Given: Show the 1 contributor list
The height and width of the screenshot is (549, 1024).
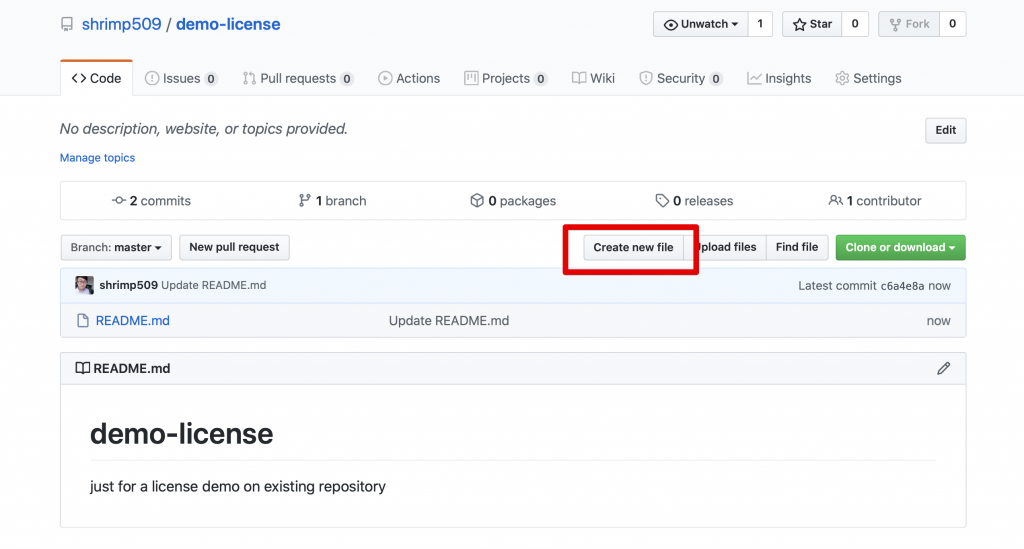Looking at the screenshot, I should [x=875, y=201].
